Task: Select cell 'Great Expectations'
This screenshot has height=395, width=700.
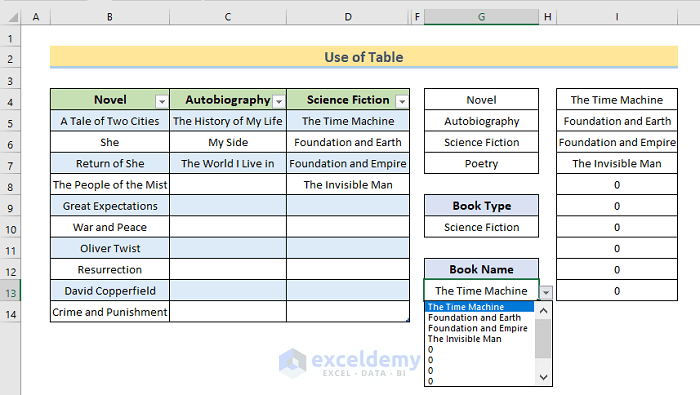Action: [110, 206]
